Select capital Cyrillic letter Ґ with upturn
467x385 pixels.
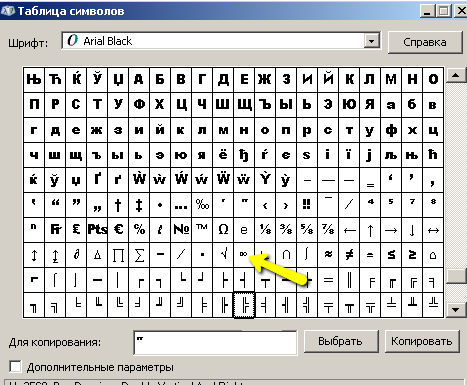pyautogui.click(x=97, y=180)
